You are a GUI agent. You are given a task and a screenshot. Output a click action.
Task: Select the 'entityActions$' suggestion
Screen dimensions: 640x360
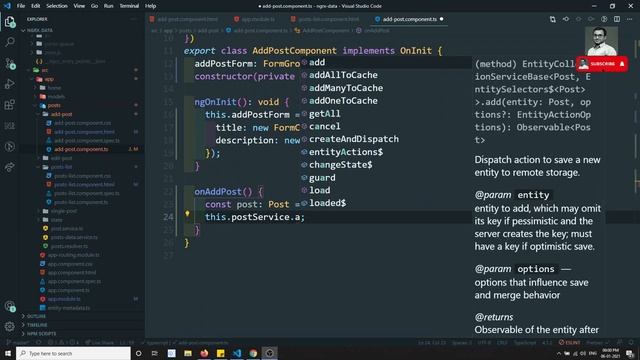tap(386, 152)
